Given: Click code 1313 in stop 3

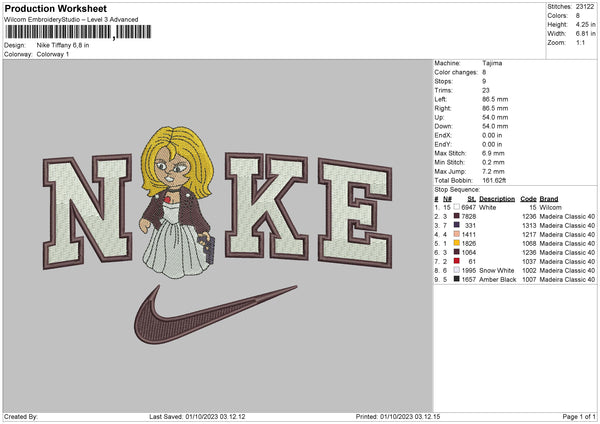Looking at the screenshot, I should (x=529, y=225).
